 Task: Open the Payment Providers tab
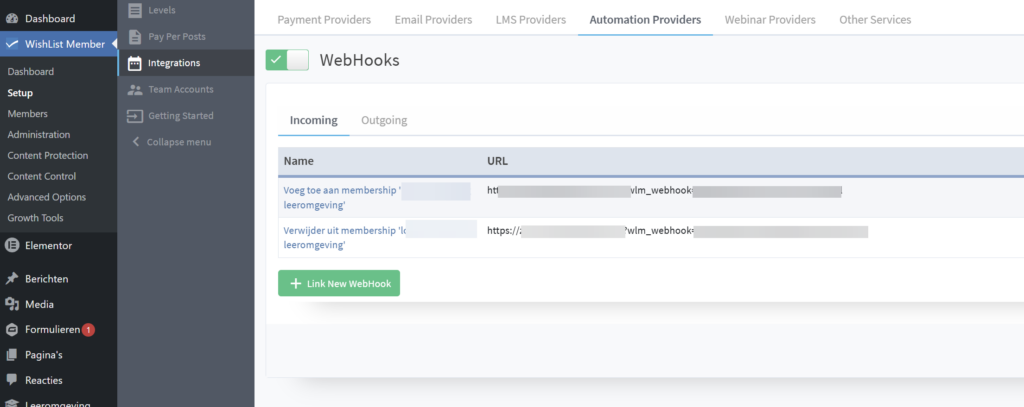324,19
